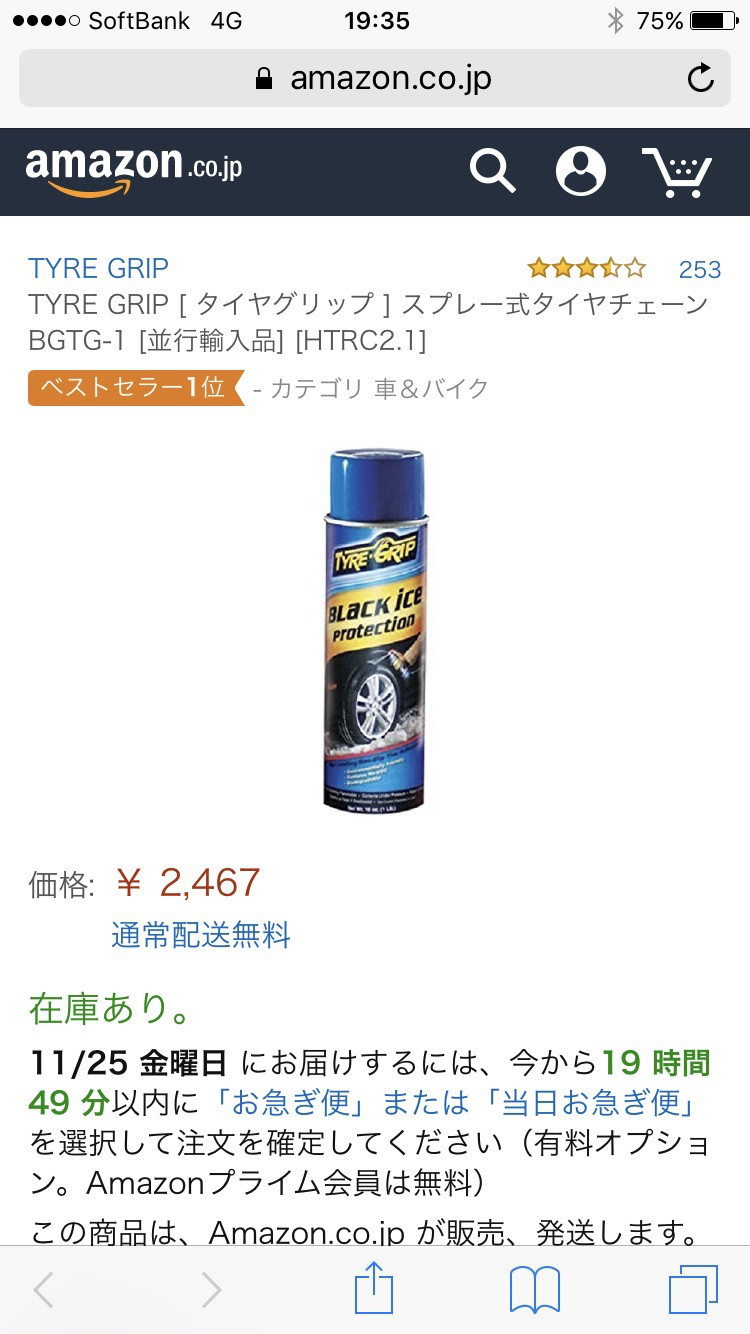The image size is (750, 1334).
Task: Open the TYRE GRIP brand link
Action: (98, 268)
